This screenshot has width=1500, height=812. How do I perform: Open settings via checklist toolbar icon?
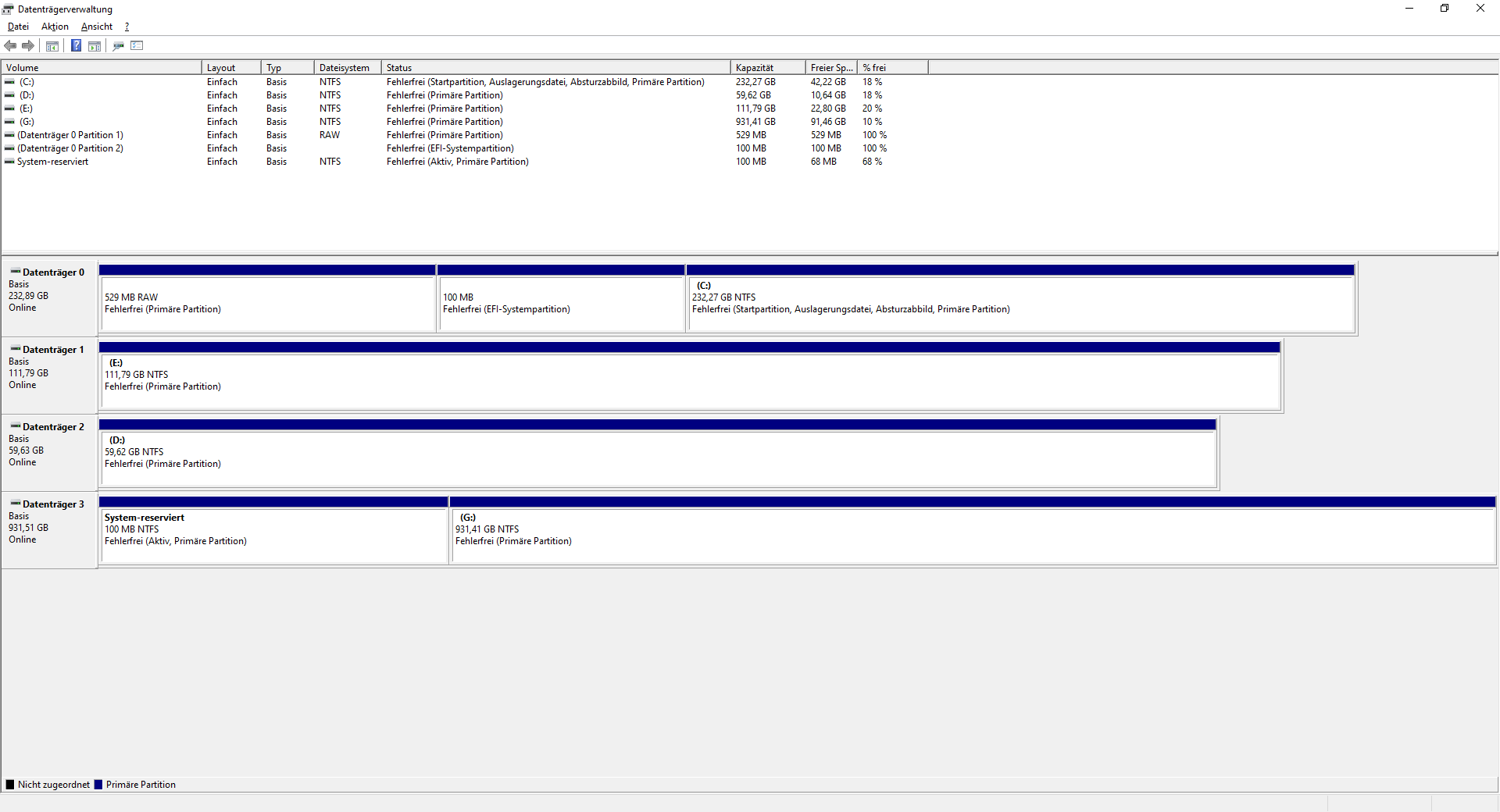137,45
